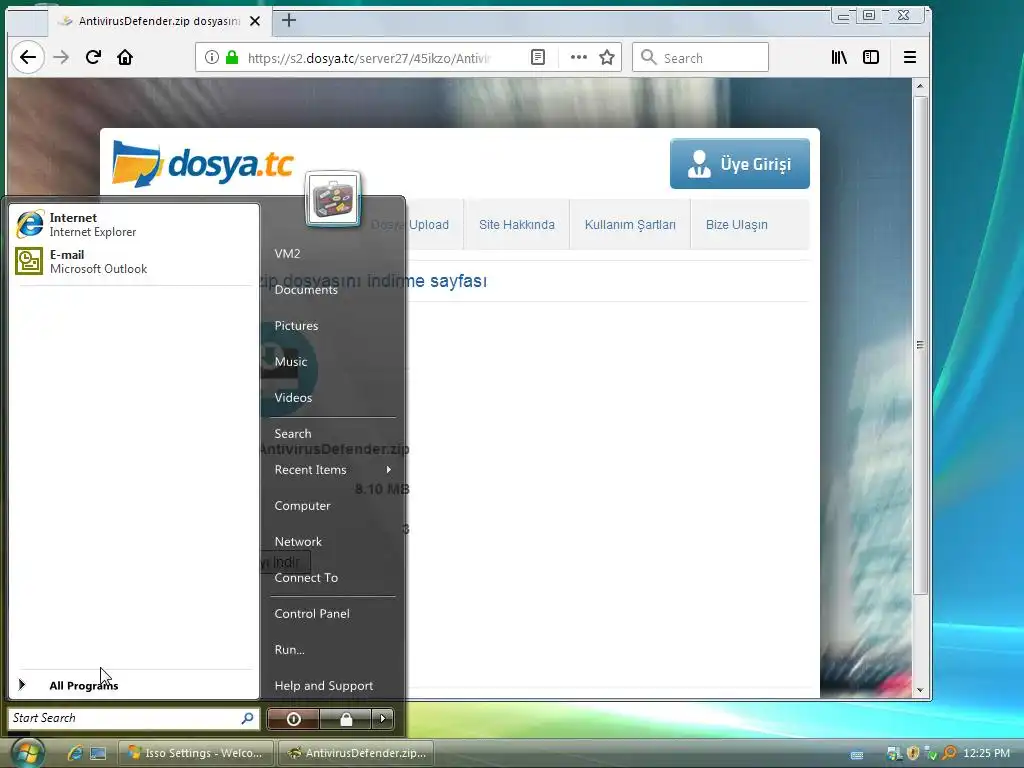Click the security shield tray icon

(x=913, y=753)
